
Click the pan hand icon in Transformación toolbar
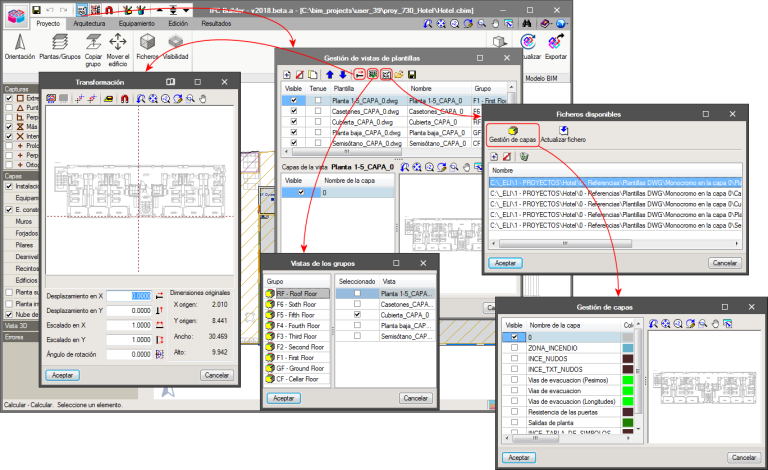click(x=202, y=99)
